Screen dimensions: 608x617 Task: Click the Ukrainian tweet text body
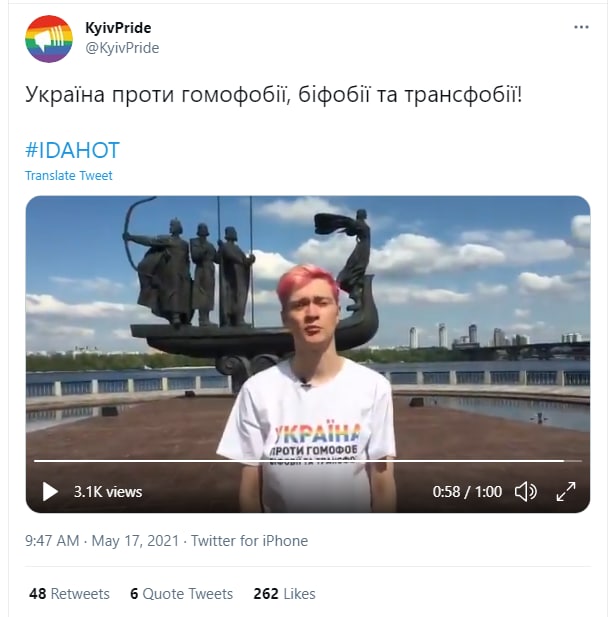(274, 95)
